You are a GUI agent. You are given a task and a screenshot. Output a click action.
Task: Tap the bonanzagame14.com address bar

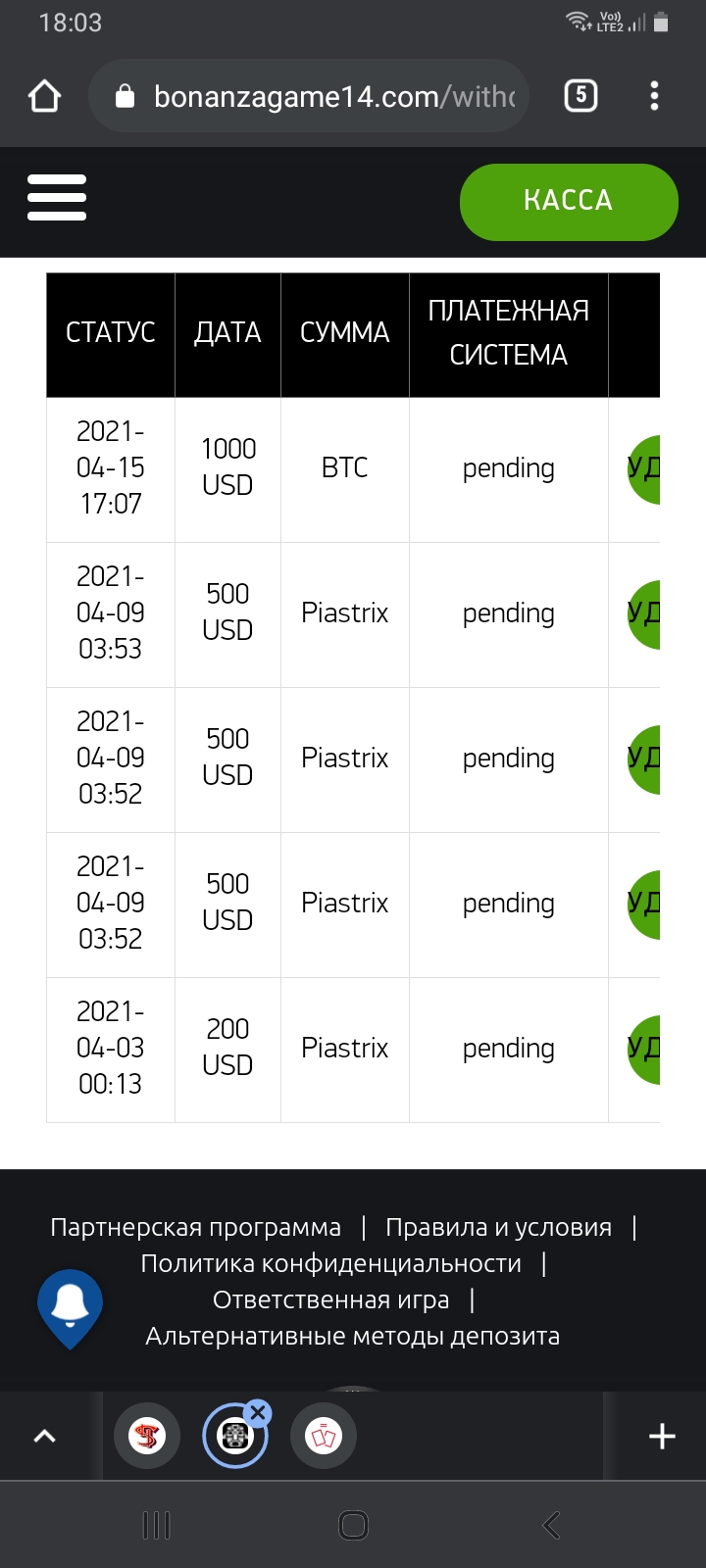(309, 96)
